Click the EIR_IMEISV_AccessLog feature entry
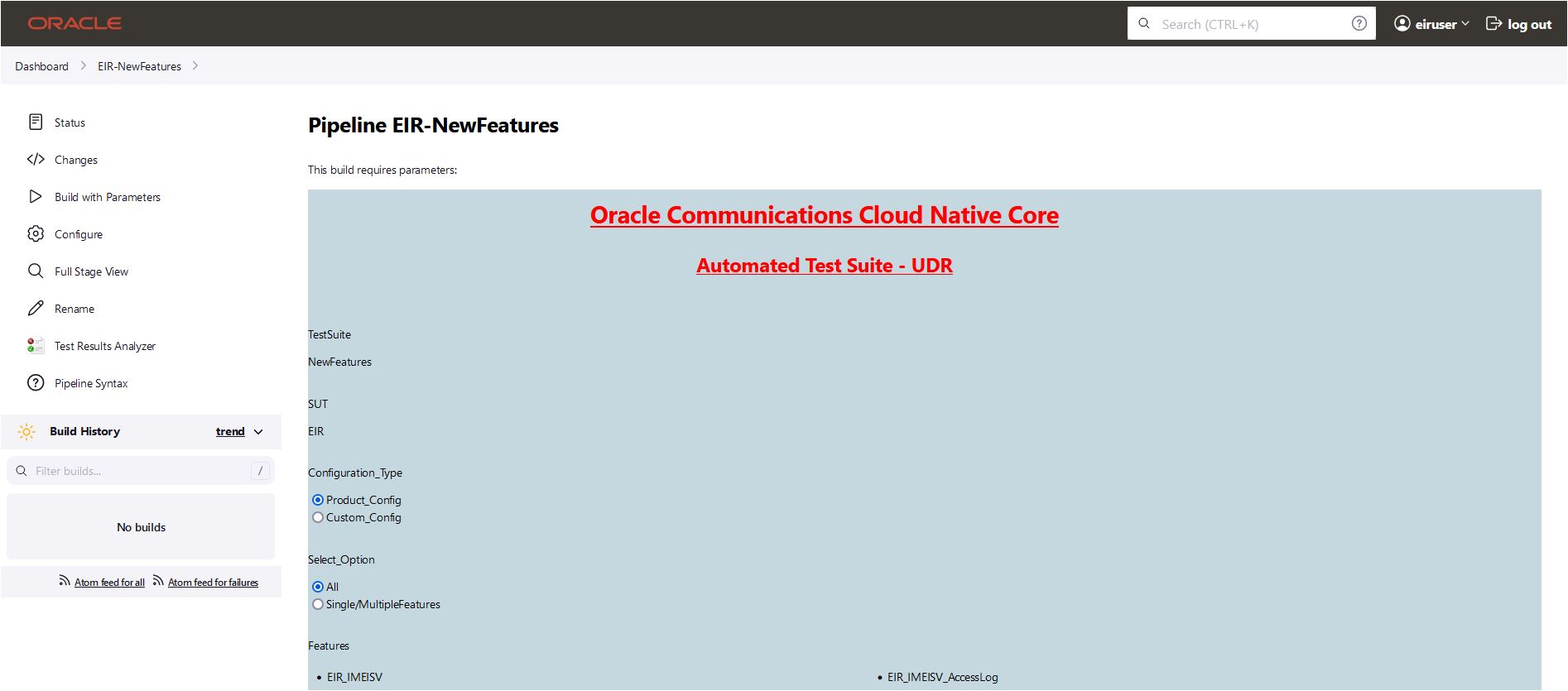Screen dimensions: 1568x691 point(942,677)
